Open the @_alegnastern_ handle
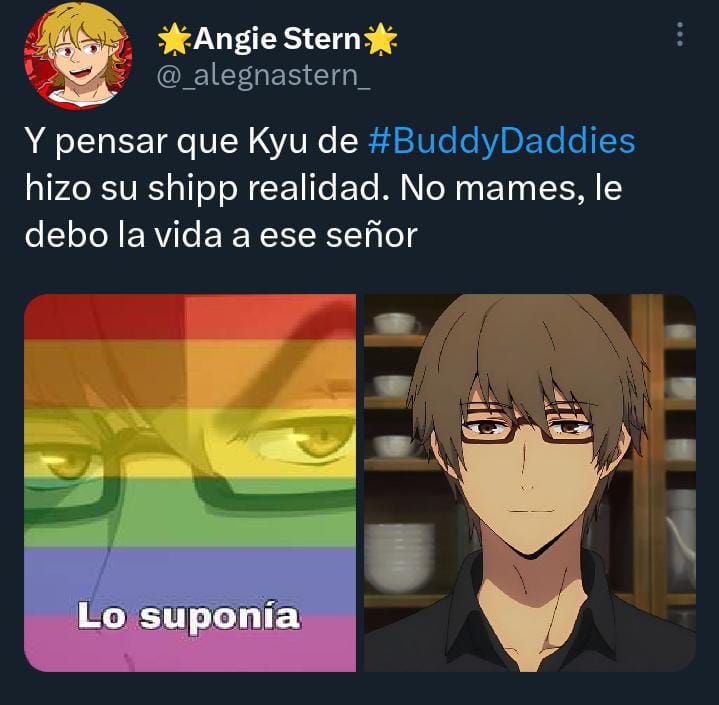Viewport: 719px width, 705px height. point(263,75)
